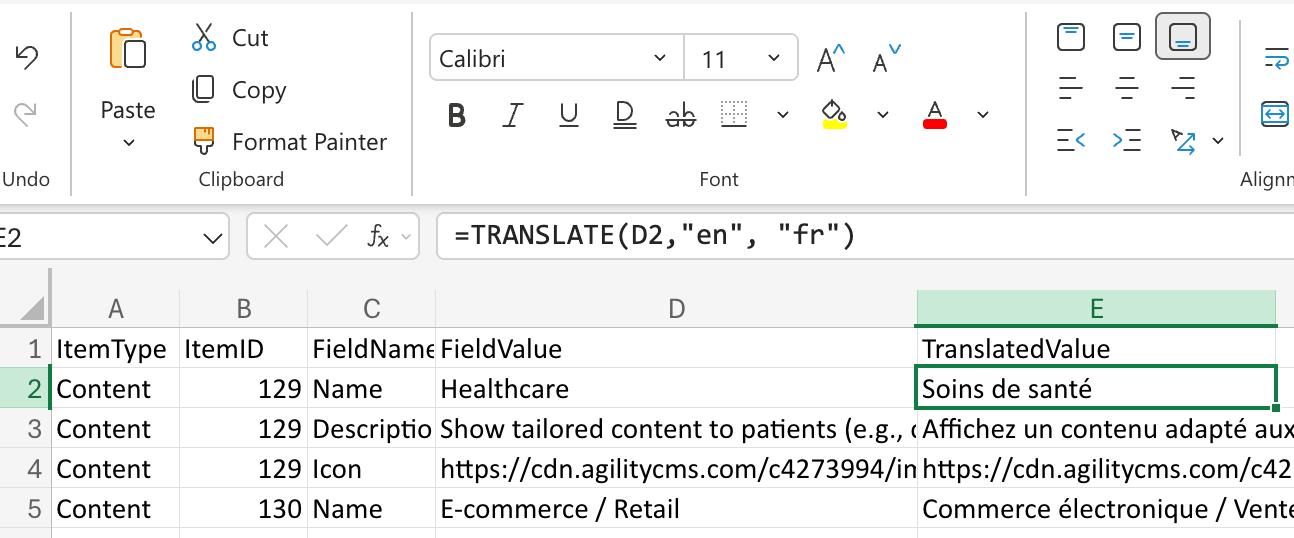Viewport: 1294px width, 538px height.
Task: Click the Icon cell in column C
Action: [372, 469]
